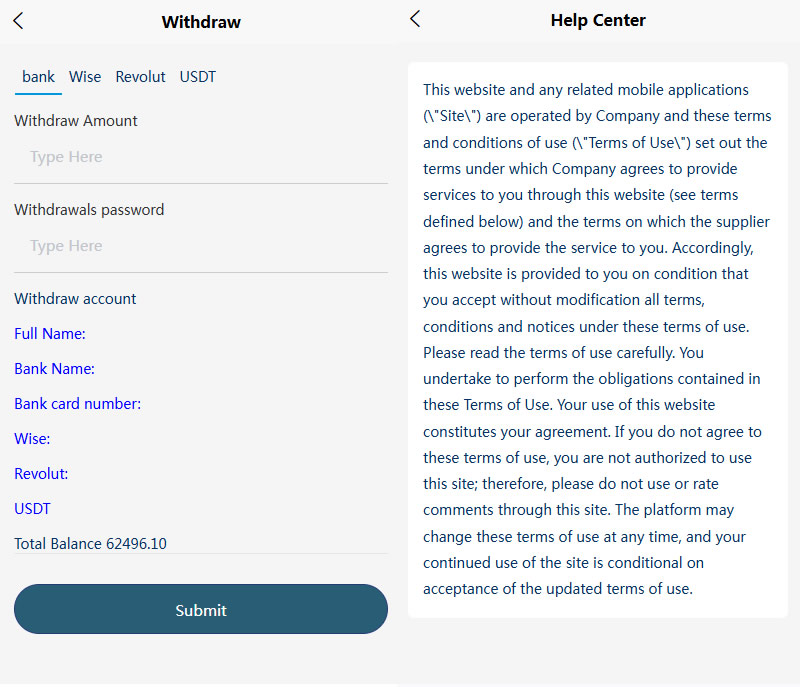
Task: Click the blue Full Name label
Action: (50, 334)
